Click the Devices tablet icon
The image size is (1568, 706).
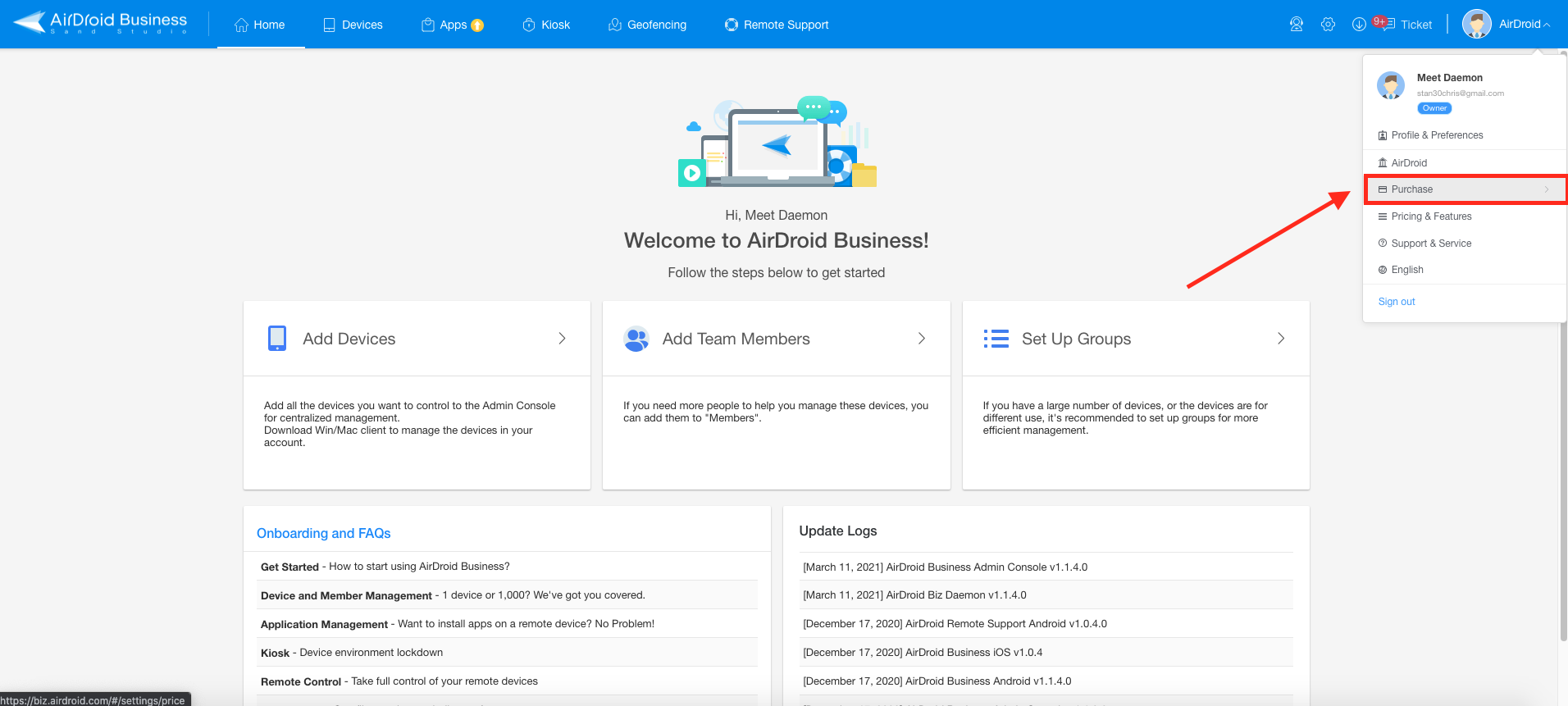pyautogui.click(x=330, y=25)
